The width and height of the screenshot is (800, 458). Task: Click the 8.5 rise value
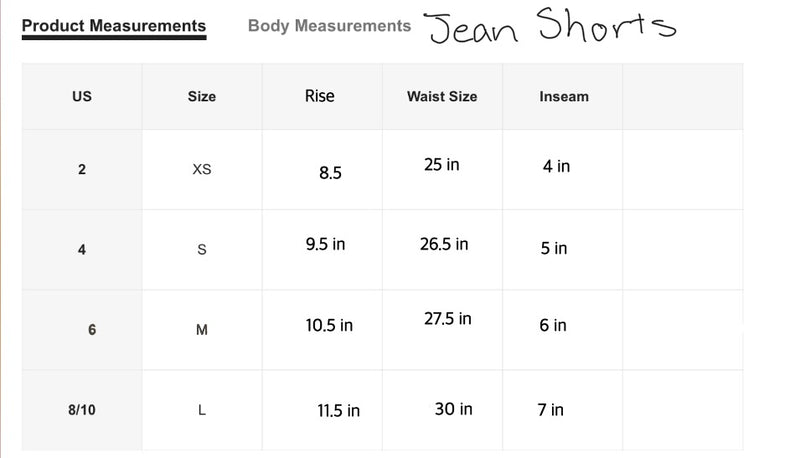coord(330,173)
